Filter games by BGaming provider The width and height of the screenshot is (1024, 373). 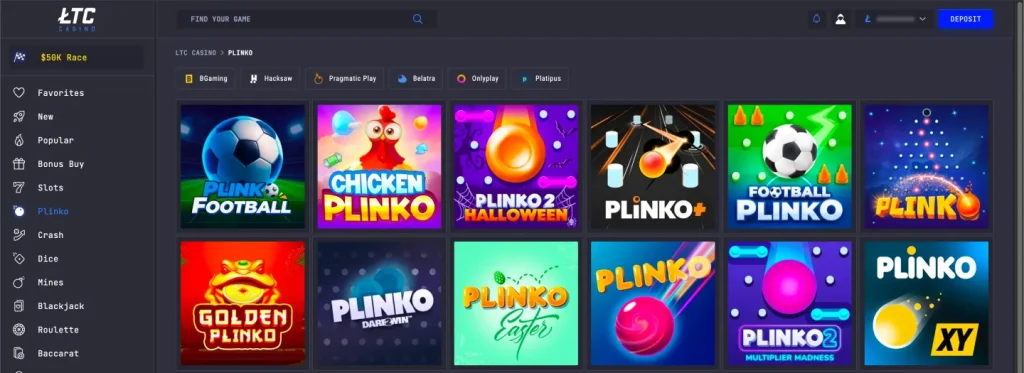[x=205, y=78]
